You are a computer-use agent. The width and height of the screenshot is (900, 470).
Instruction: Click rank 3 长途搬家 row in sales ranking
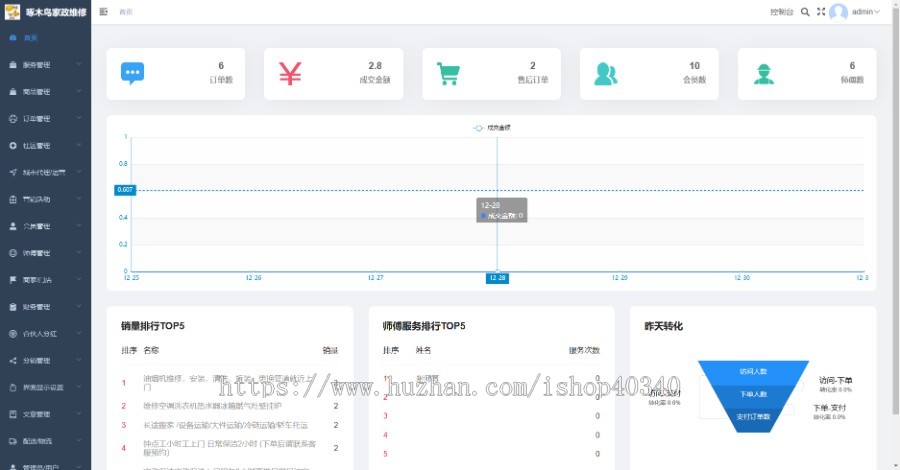point(230,425)
